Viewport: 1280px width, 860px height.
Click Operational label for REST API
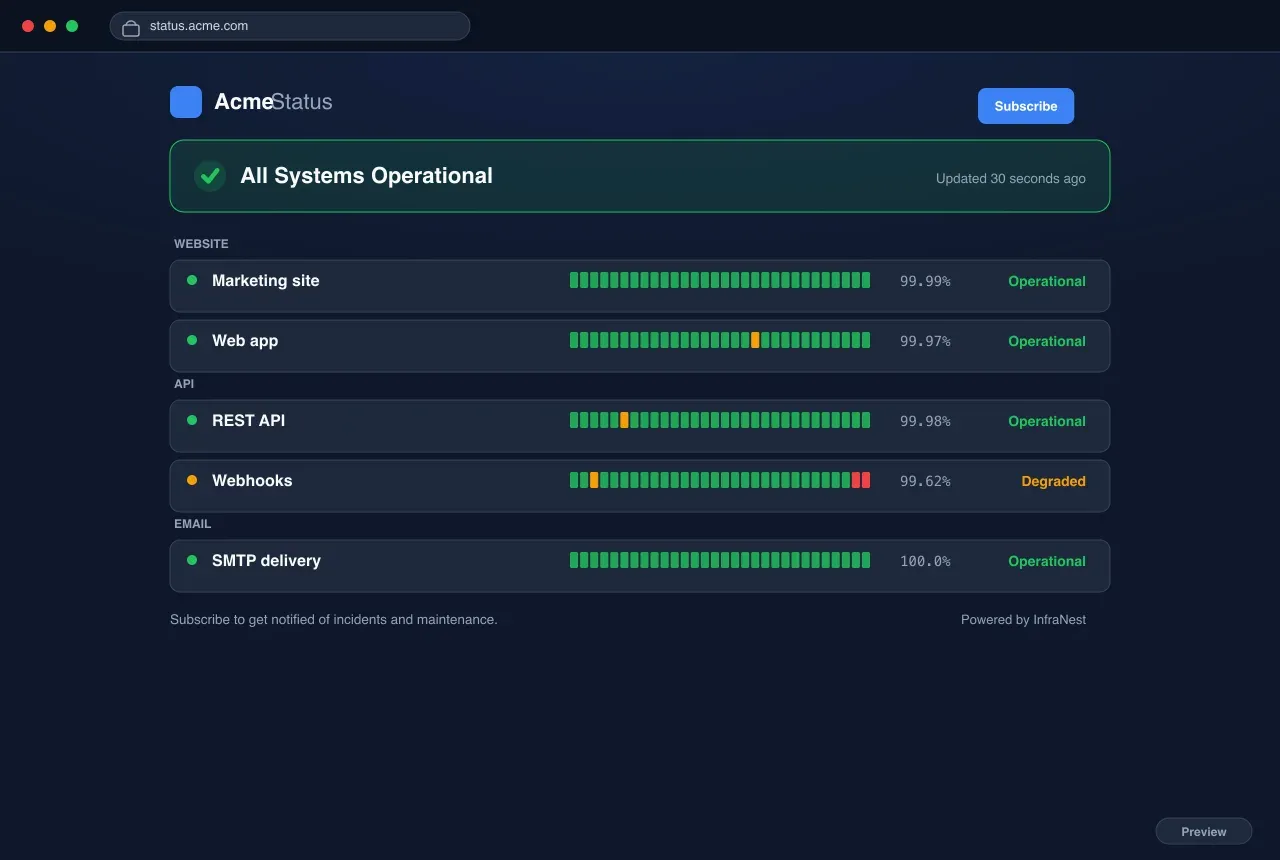point(1047,421)
